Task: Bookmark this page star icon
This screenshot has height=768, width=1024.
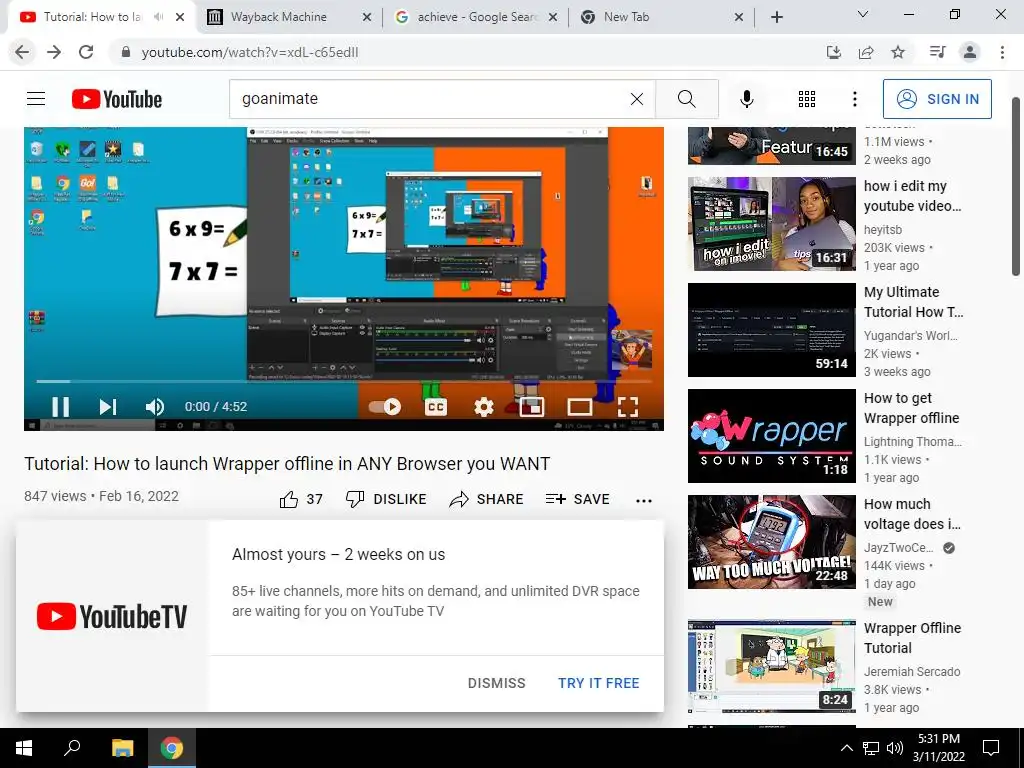Action: (x=898, y=52)
